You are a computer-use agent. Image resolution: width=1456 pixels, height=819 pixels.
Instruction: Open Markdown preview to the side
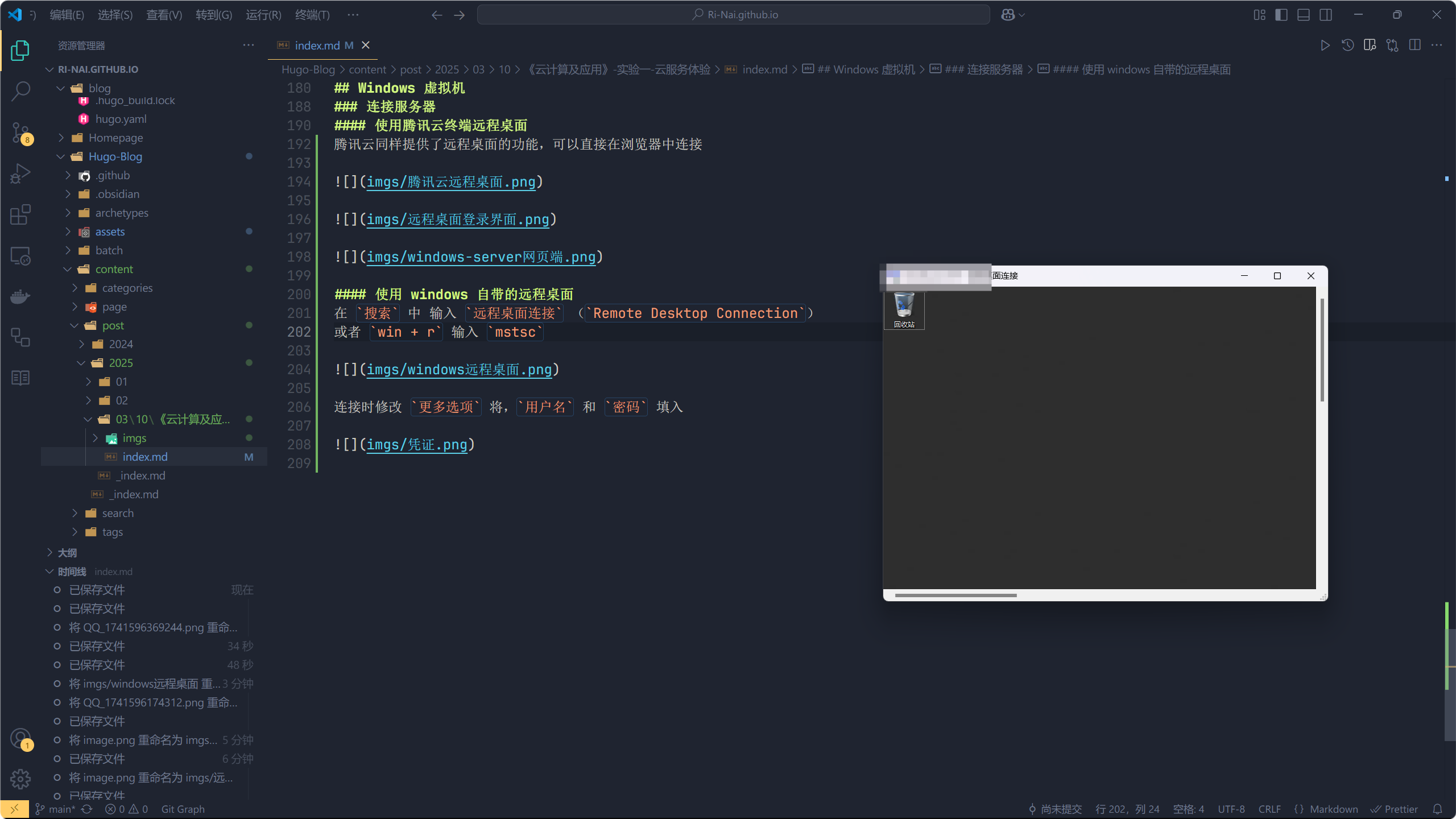pos(1370,45)
